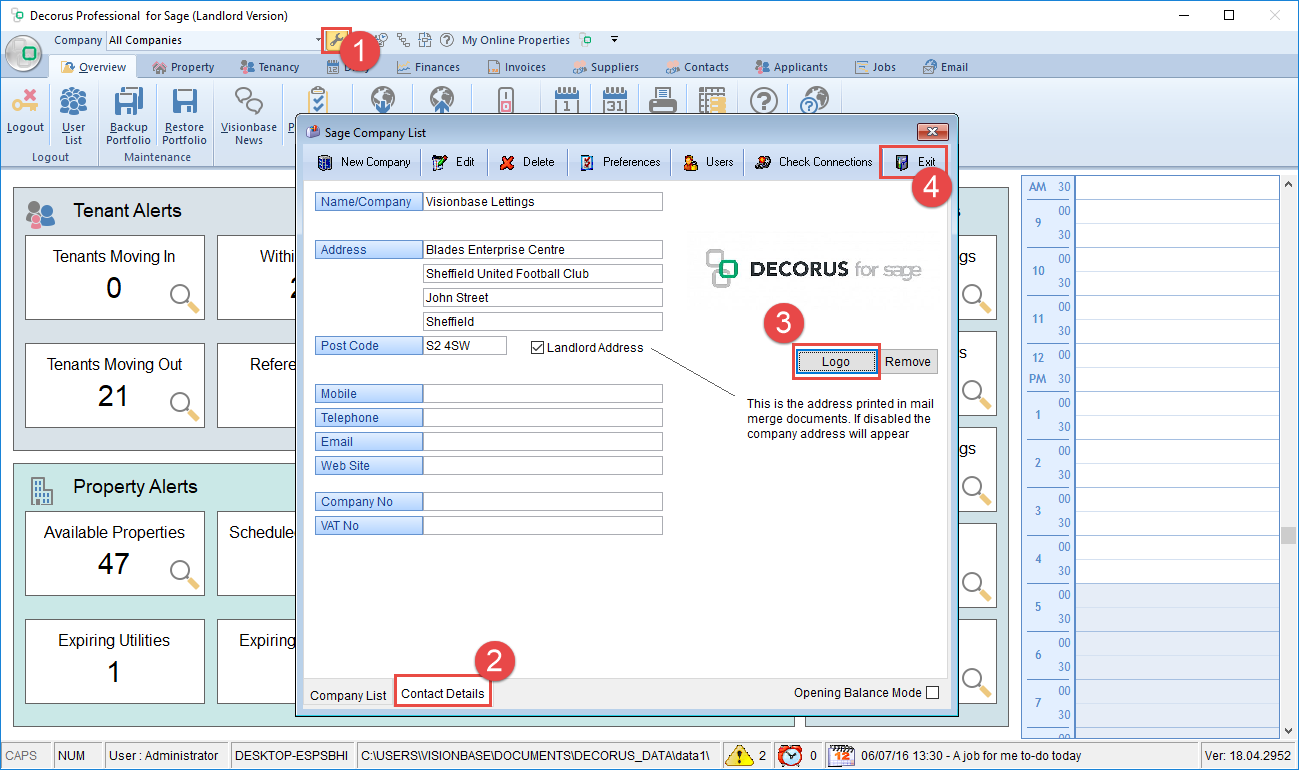Open company settings via the wrench icon
This screenshot has height=770, width=1299.
tap(336, 40)
